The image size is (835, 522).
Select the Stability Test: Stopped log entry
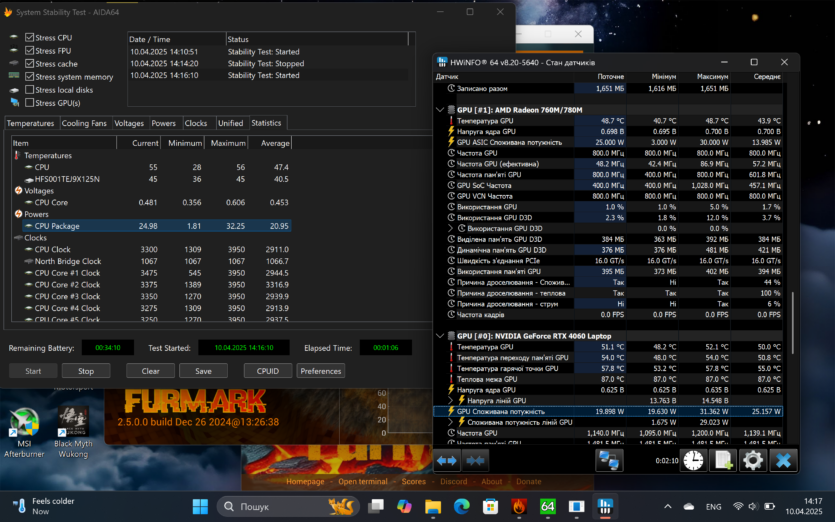click(x=269, y=63)
